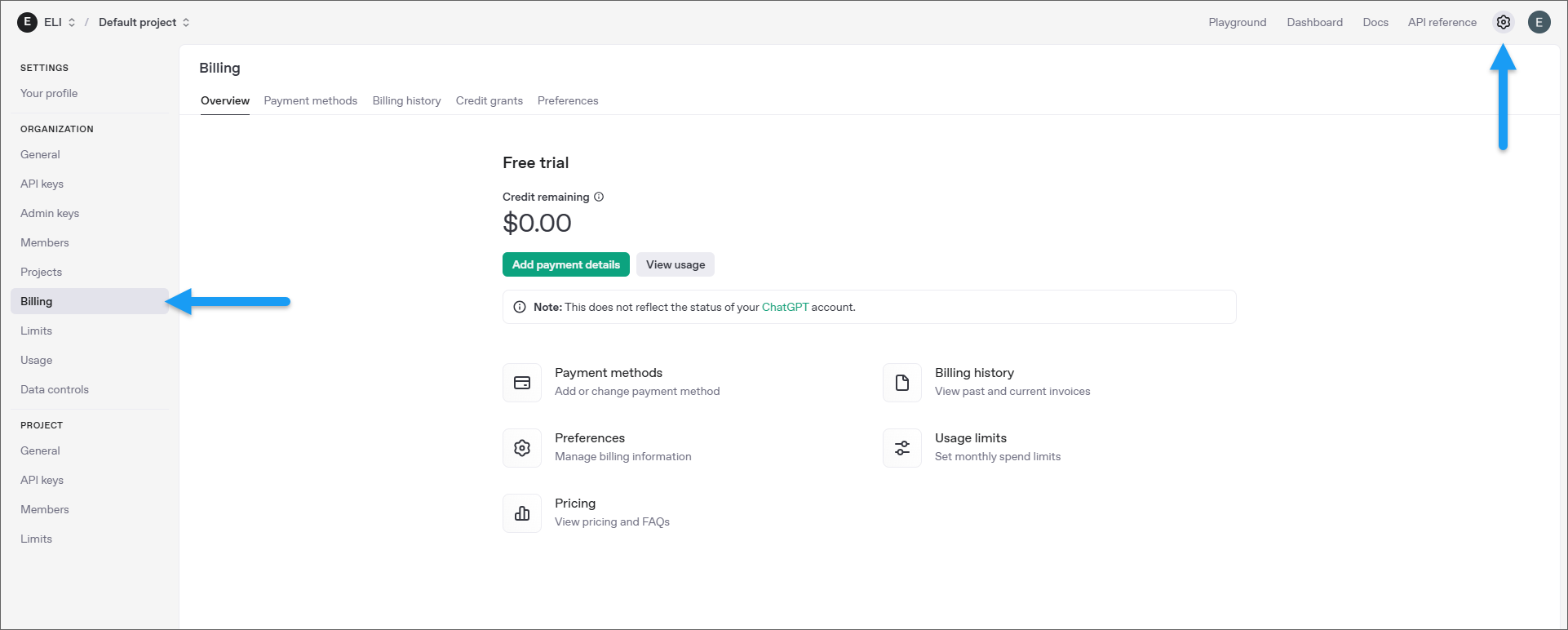Open the Credit grants tab
1568x630 pixels.
(489, 100)
